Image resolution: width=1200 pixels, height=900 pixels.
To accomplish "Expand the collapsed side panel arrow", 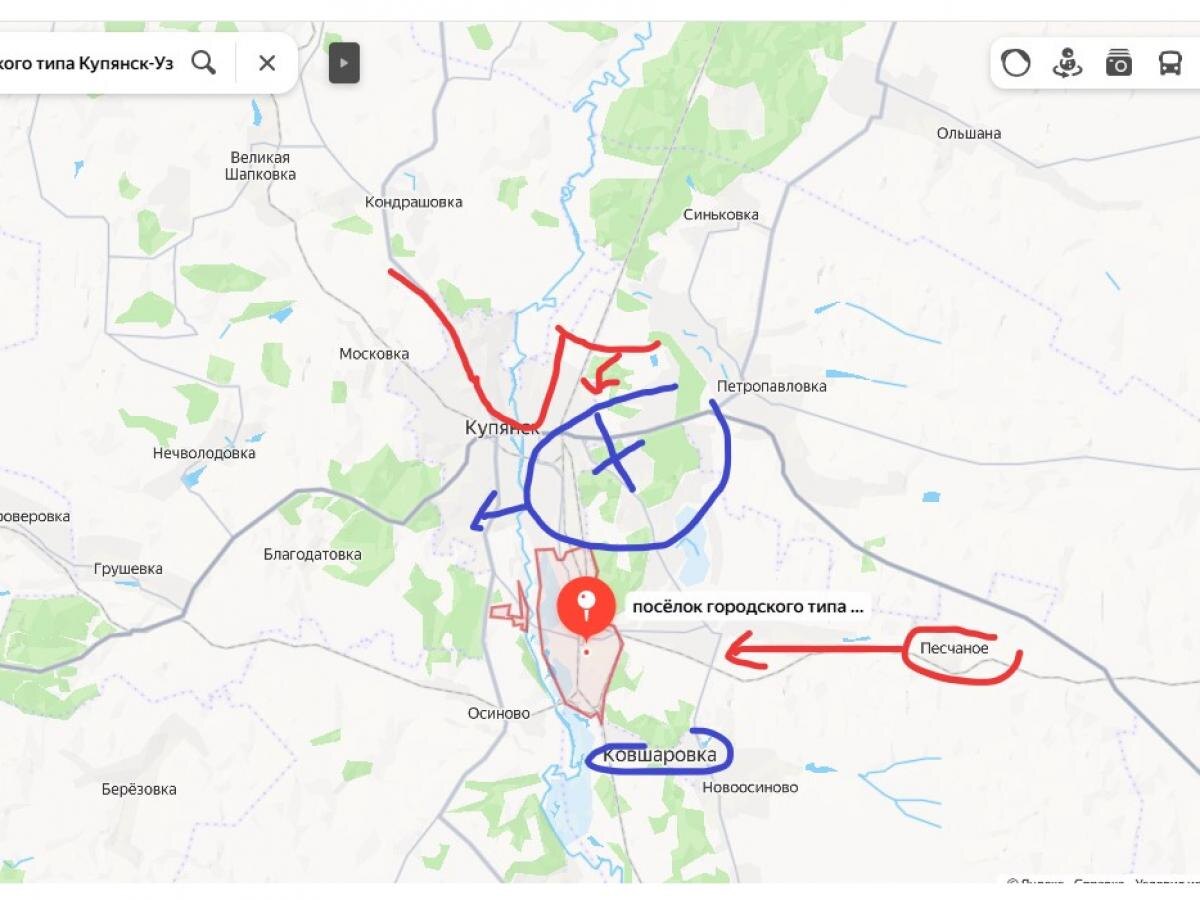I will click(344, 63).
